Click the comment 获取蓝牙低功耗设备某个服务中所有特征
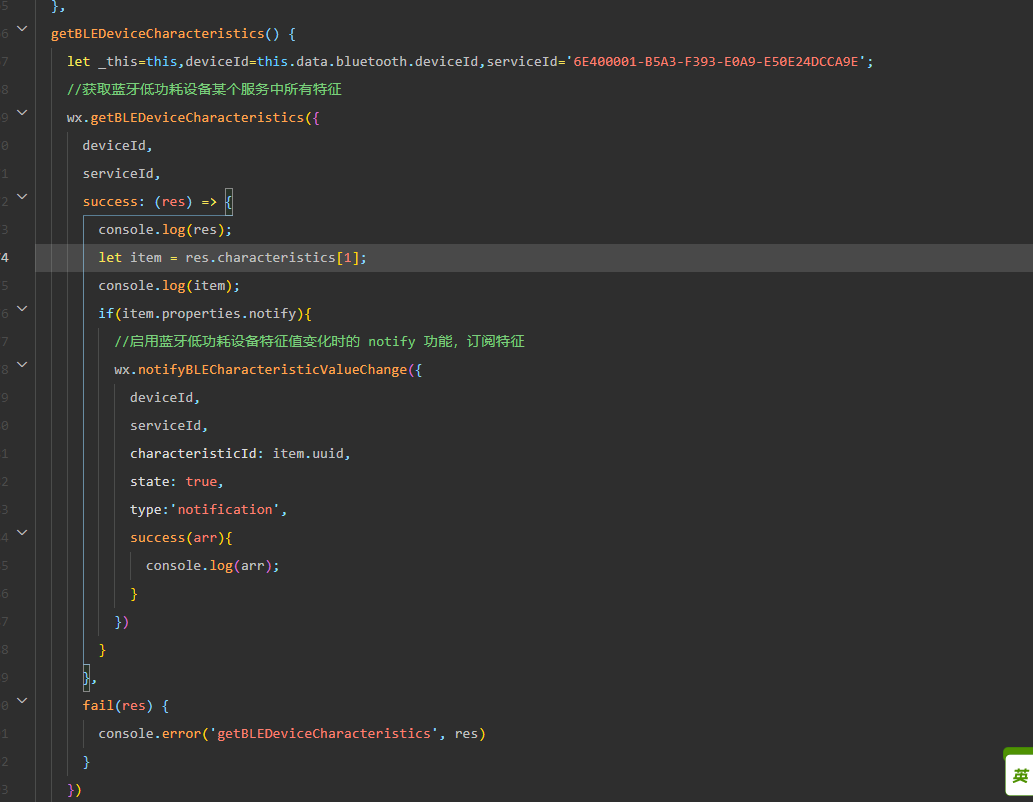Viewport: 1033px width, 802px height. pyautogui.click(x=204, y=90)
